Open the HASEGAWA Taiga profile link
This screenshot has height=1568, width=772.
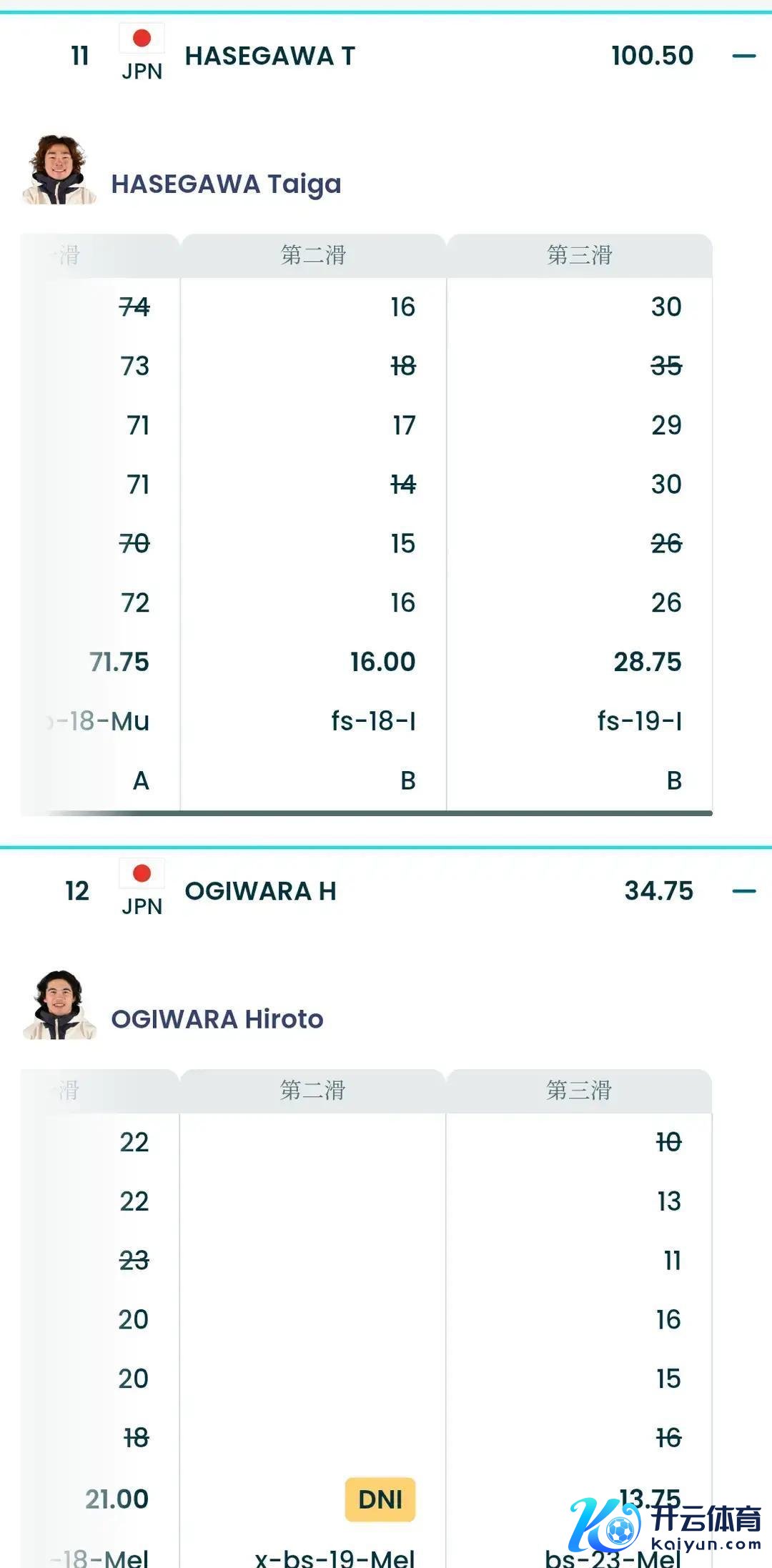pos(226,184)
